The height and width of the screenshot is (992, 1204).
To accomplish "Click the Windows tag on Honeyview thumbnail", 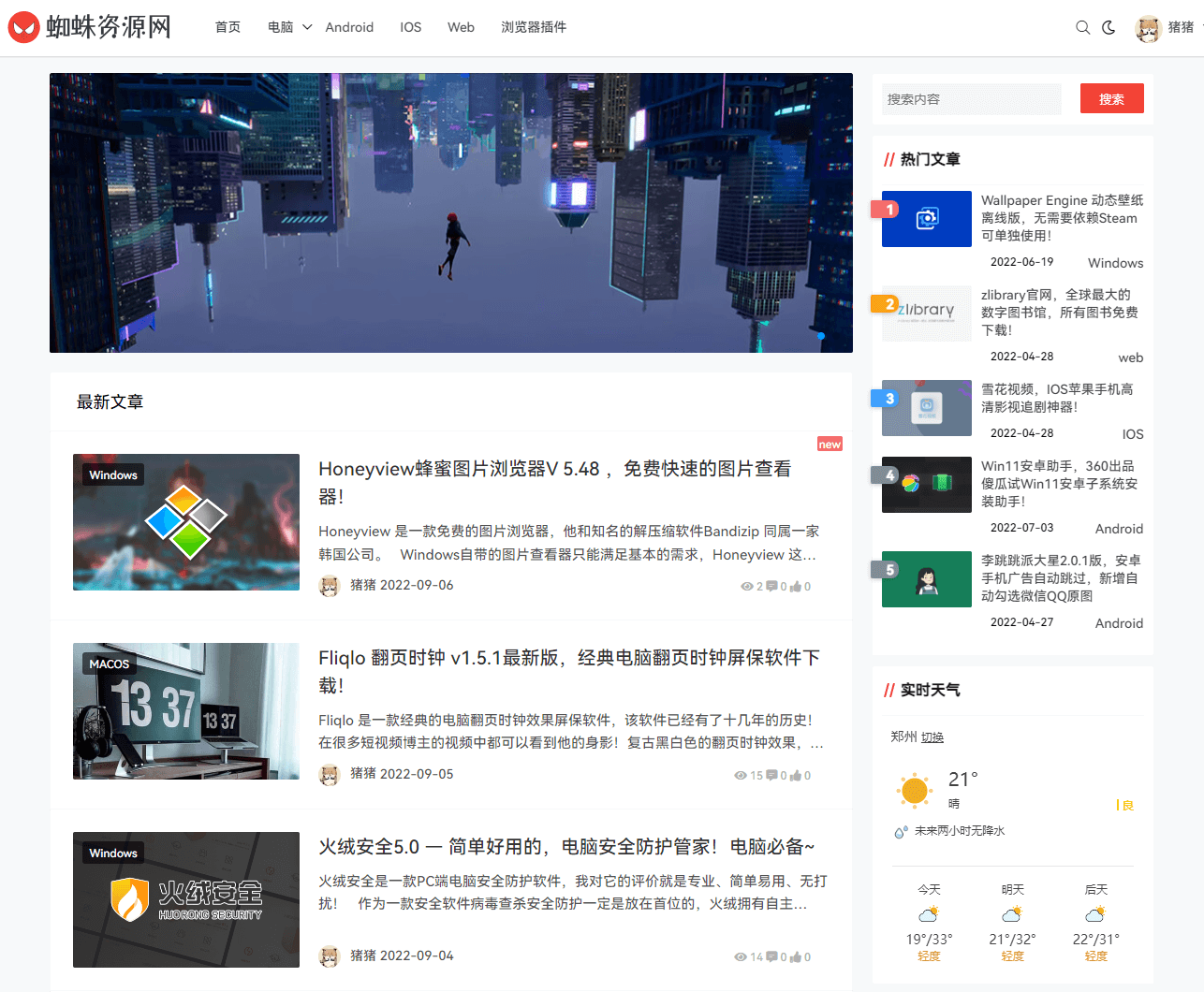I will [x=113, y=474].
